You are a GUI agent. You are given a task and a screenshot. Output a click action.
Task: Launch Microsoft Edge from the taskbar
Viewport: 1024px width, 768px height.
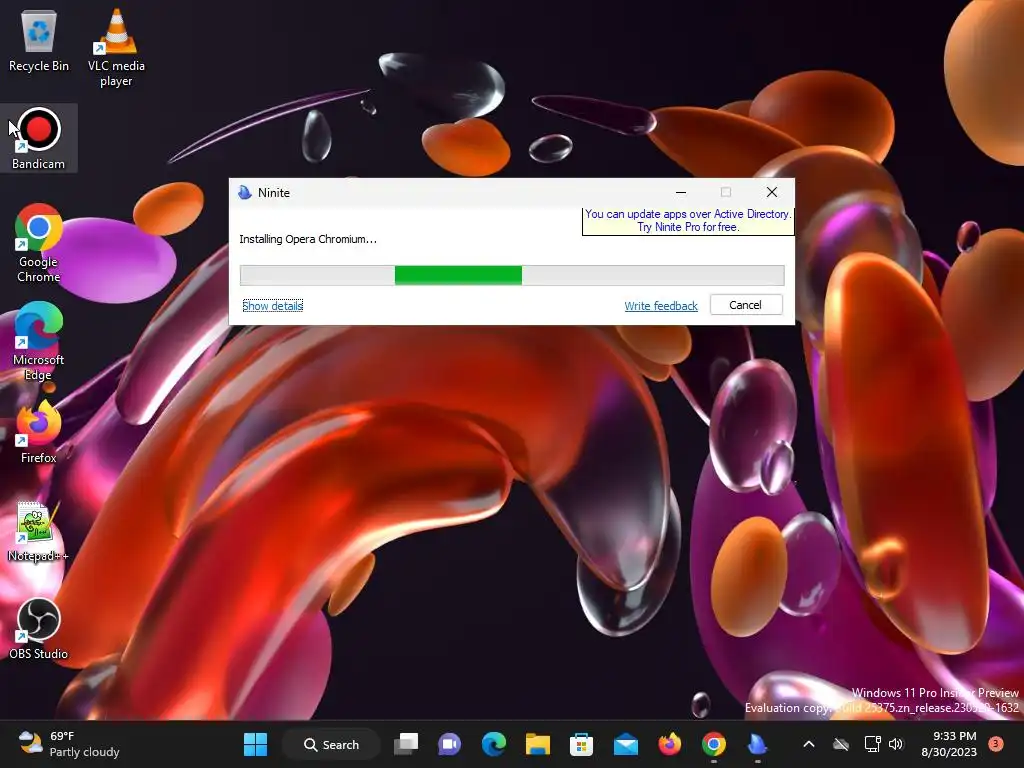tap(494, 744)
